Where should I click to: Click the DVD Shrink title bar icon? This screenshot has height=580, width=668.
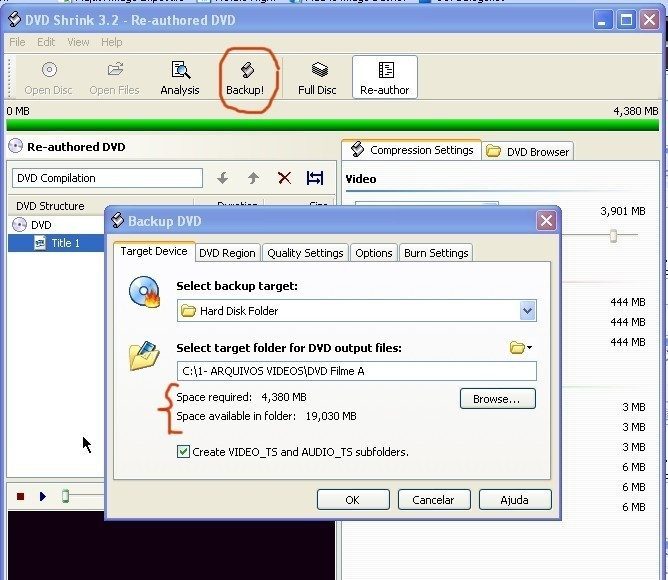pos(14,19)
